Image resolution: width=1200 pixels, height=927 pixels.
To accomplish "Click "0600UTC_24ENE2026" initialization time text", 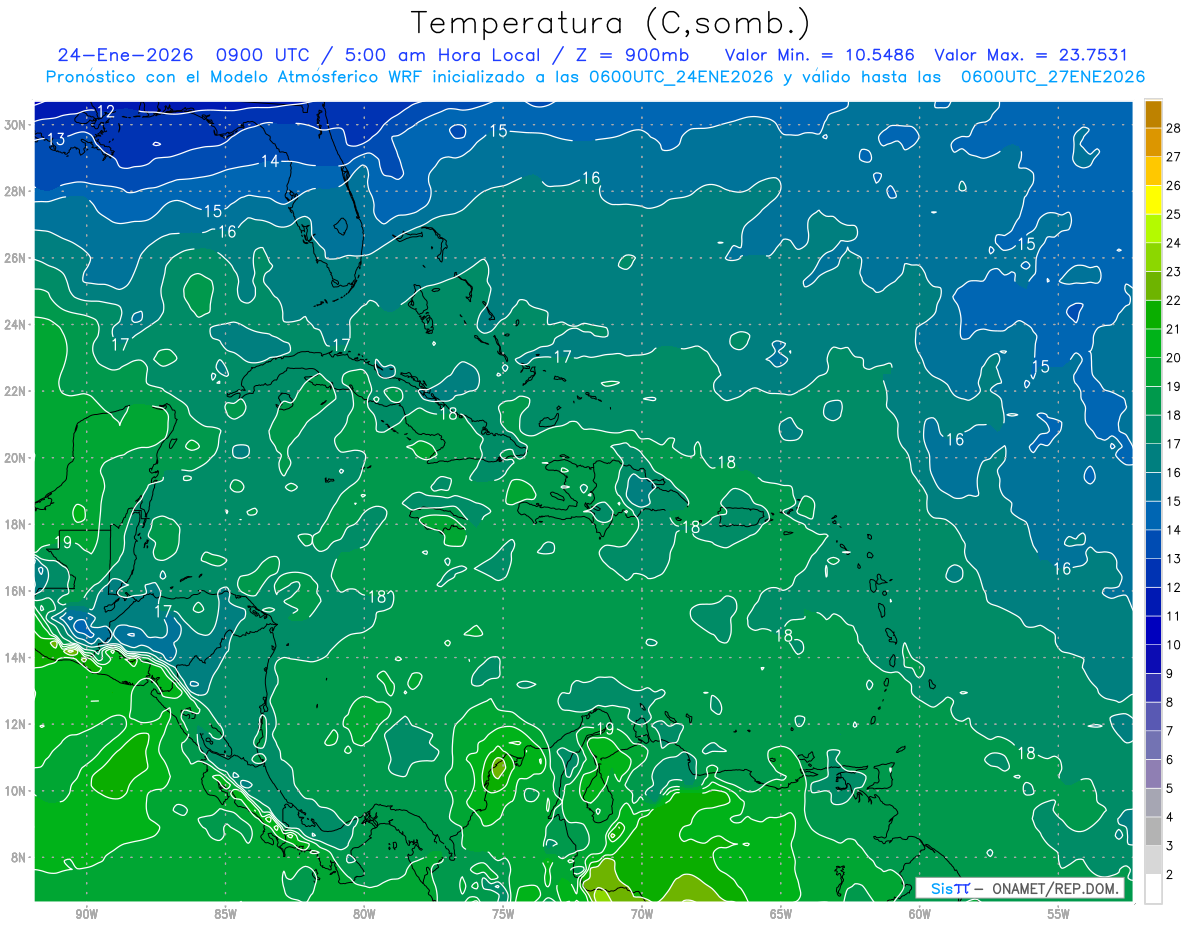I will [x=681, y=77].
